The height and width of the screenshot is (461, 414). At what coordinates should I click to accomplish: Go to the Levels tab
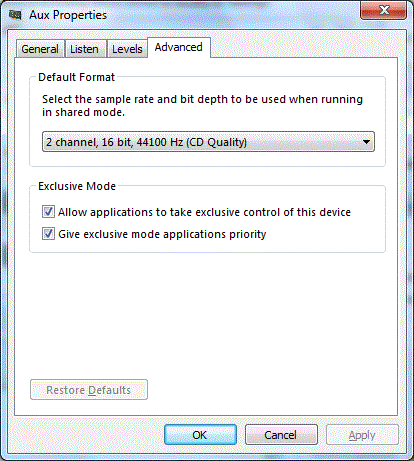point(127,49)
